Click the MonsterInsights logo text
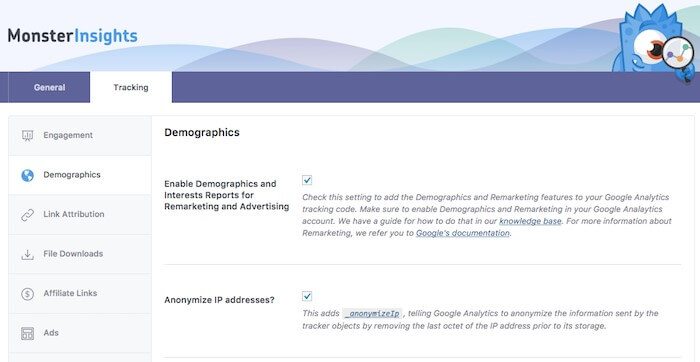This screenshot has height=362, width=700. [x=72, y=36]
